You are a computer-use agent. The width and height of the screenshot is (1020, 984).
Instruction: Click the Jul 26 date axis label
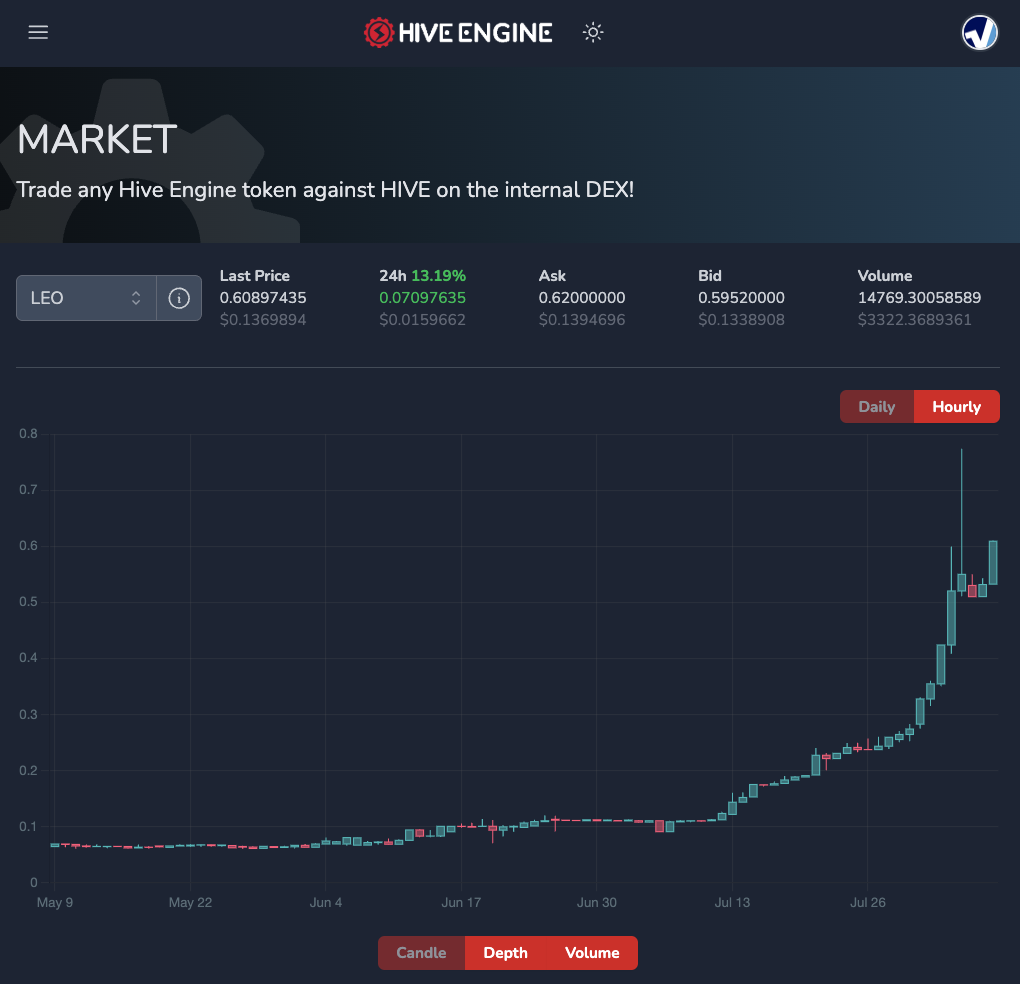click(x=868, y=903)
